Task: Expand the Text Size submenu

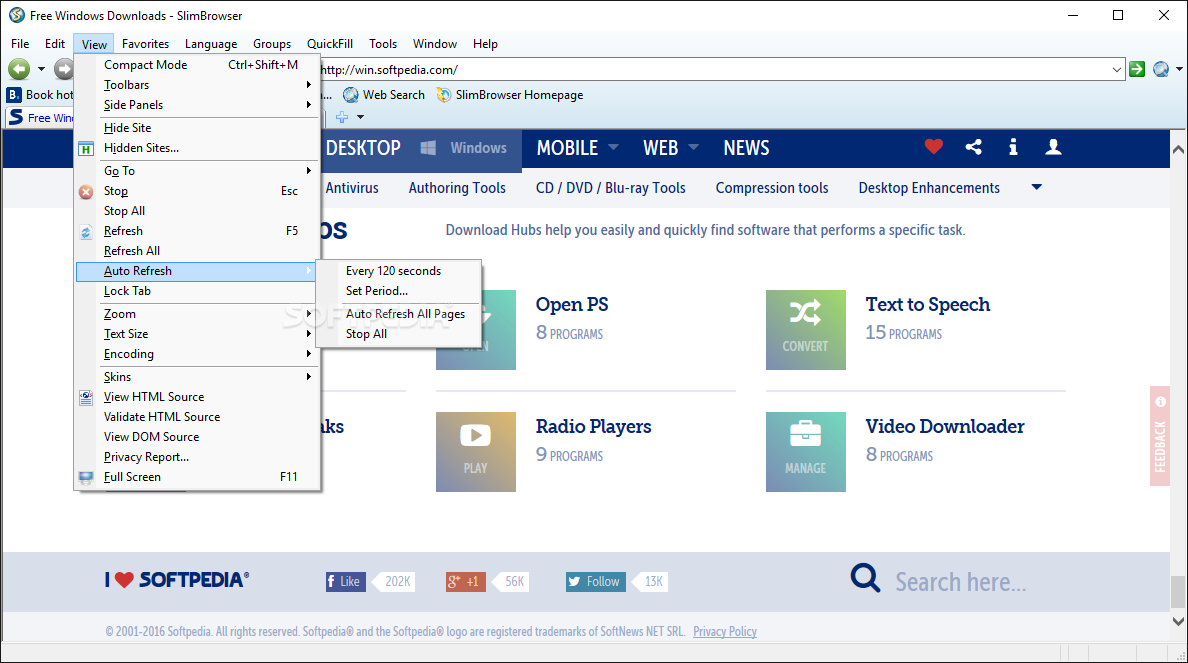Action: click(198, 333)
